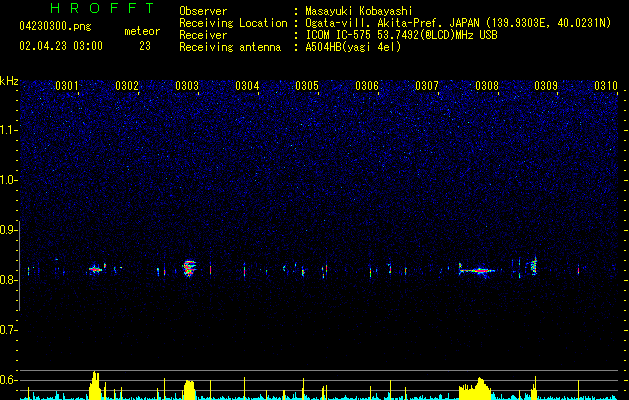Screen dimensions: 629x400
Task: Click the 0.7 kHz axis label
Action: (8, 330)
